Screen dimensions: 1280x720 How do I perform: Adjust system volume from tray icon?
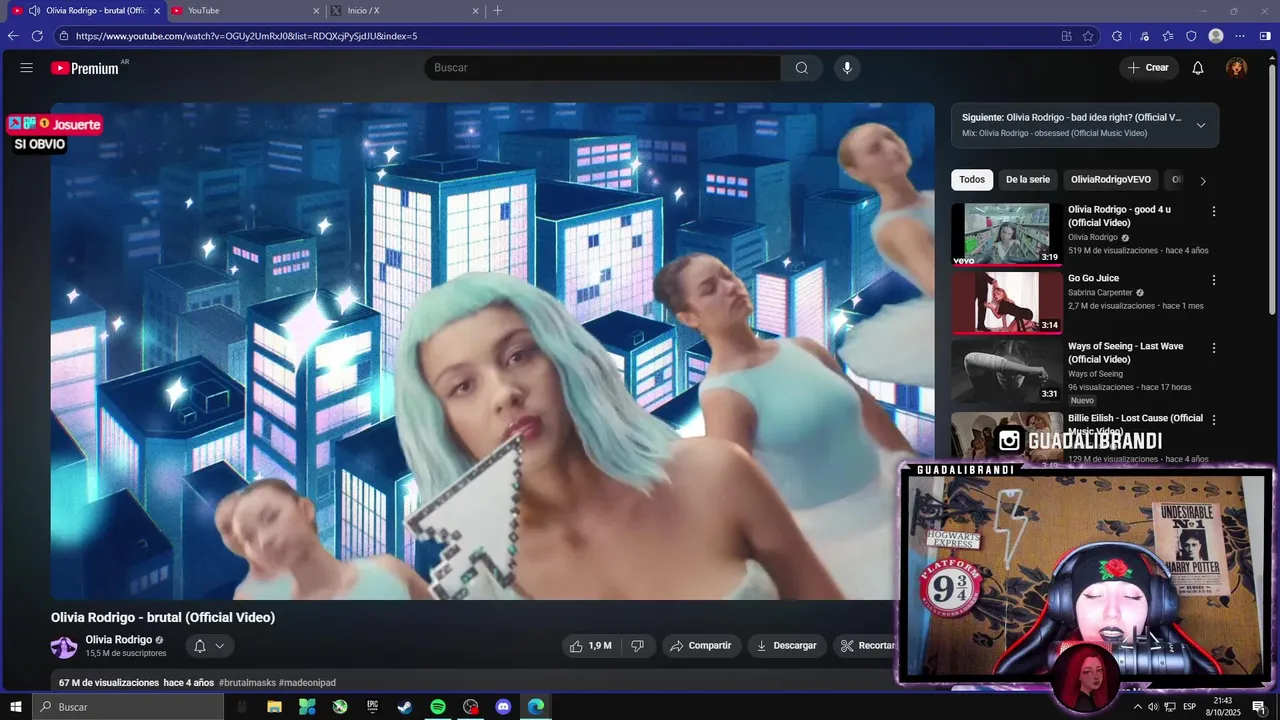1153,707
